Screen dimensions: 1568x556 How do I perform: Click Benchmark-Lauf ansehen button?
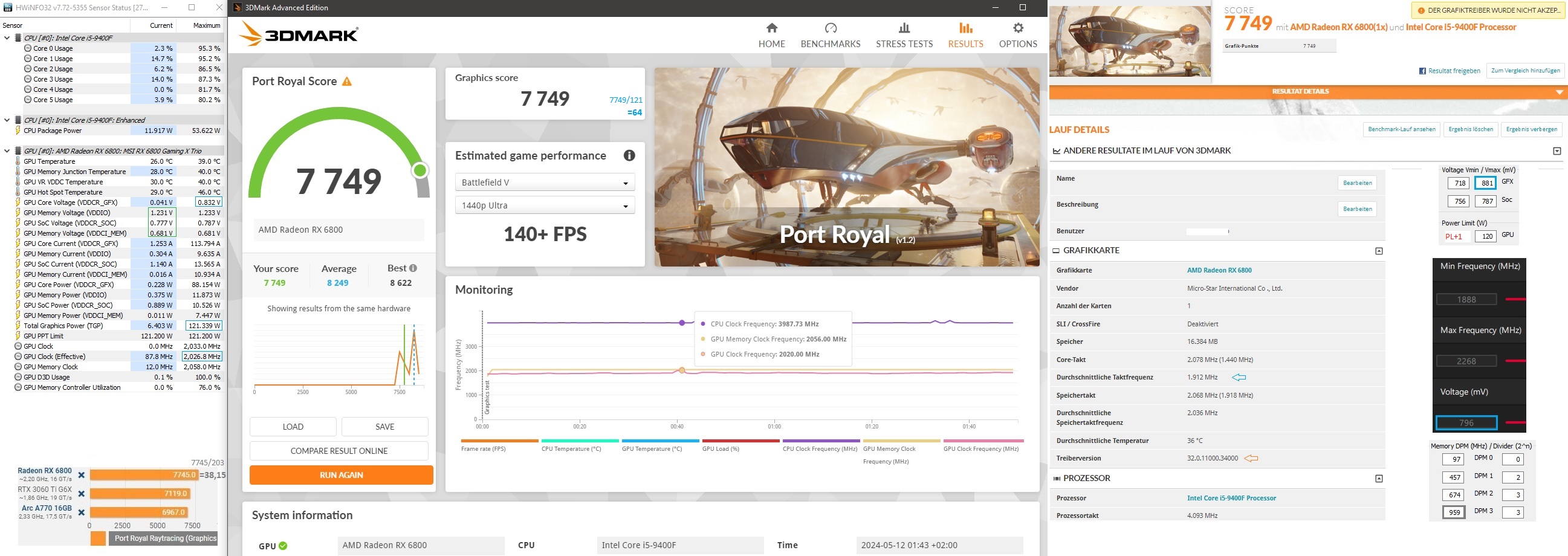(1401, 129)
